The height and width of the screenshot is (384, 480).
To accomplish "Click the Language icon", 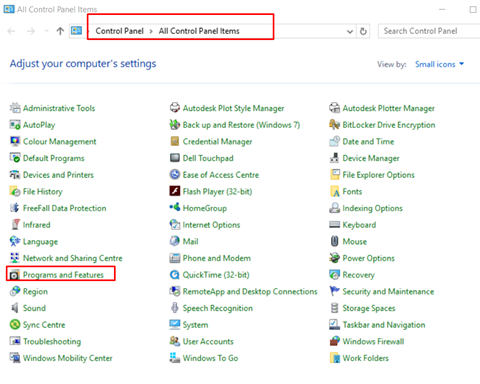I will (x=15, y=241).
